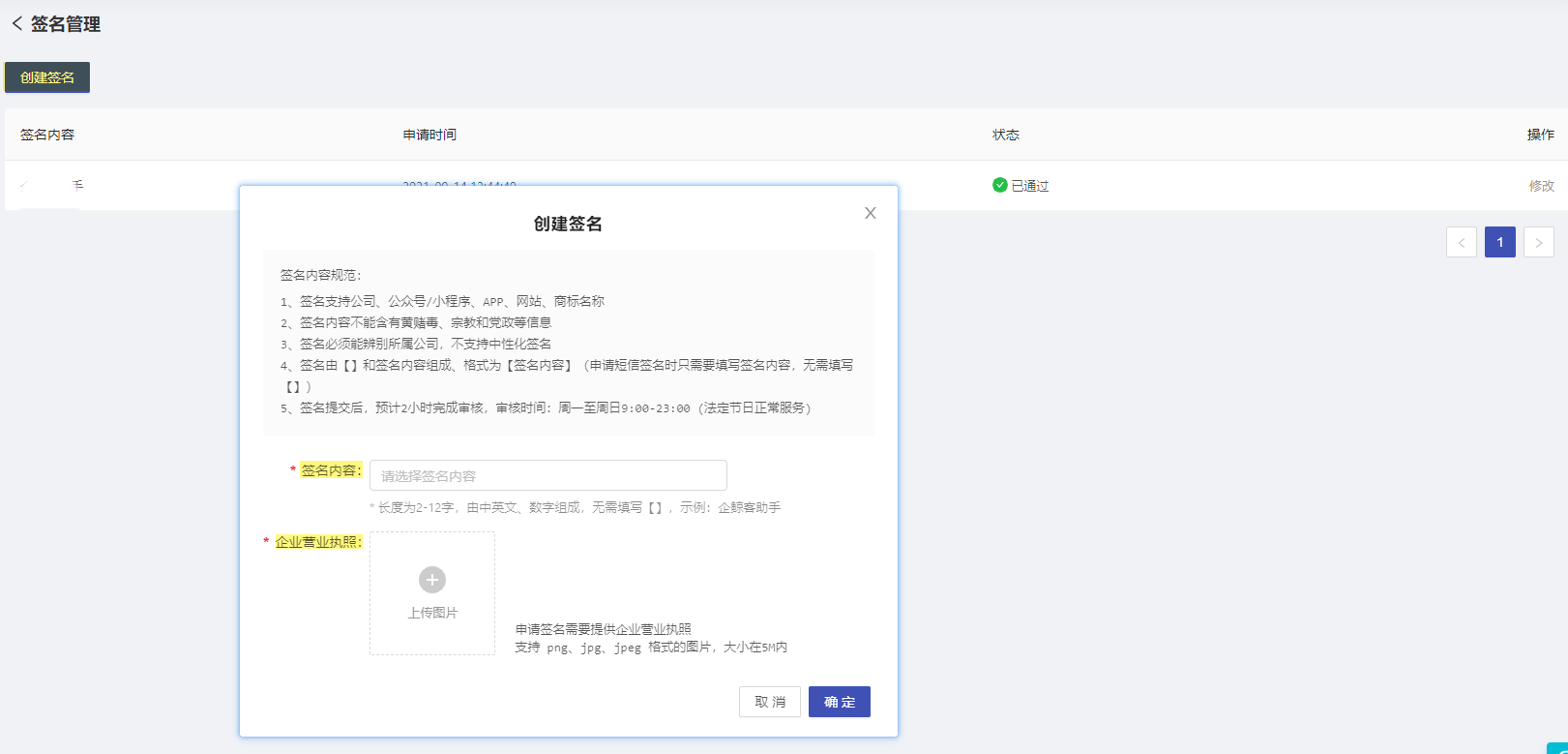Click the green 已通过 status check icon
The width and height of the screenshot is (1568, 754).
pyautogui.click(x=1000, y=185)
